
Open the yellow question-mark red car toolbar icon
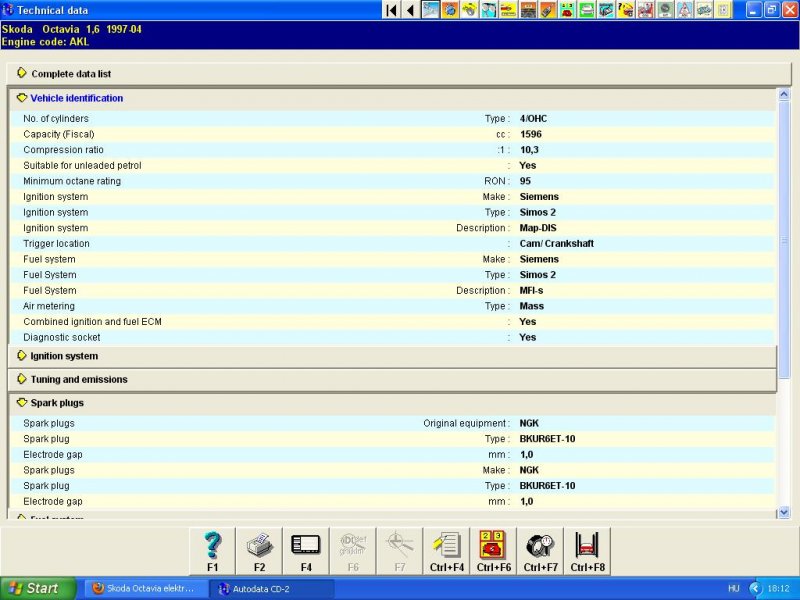(x=626, y=10)
